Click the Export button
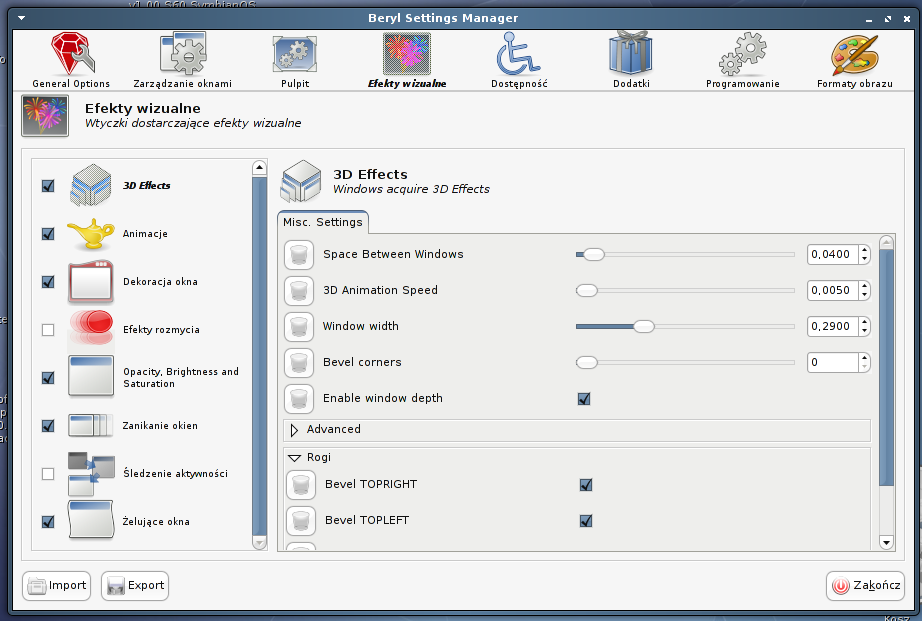Screen dimensions: 922x621 tap(135, 586)
